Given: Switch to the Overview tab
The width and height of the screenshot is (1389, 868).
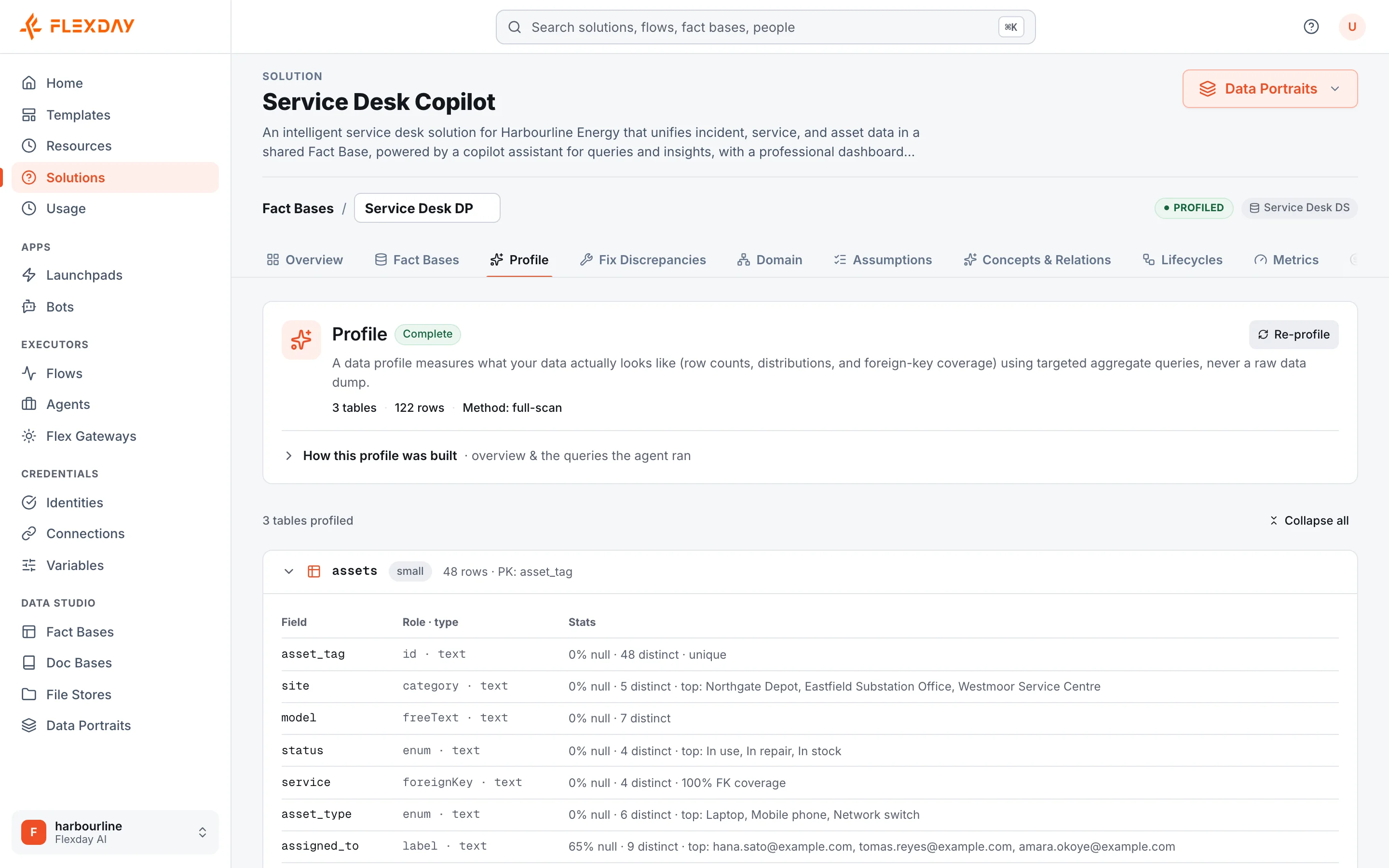Looking at the screenshot, I should click(x=305, y=259).
